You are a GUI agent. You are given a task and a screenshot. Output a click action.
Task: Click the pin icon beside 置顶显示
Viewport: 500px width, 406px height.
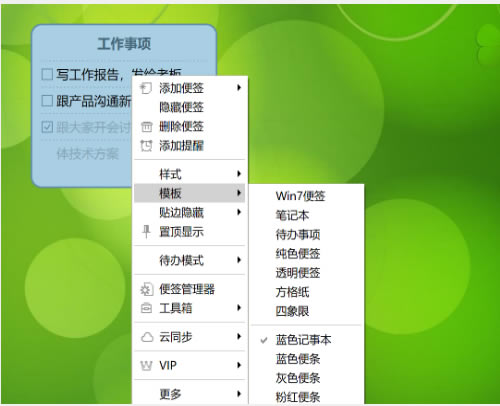coord(146,231)
